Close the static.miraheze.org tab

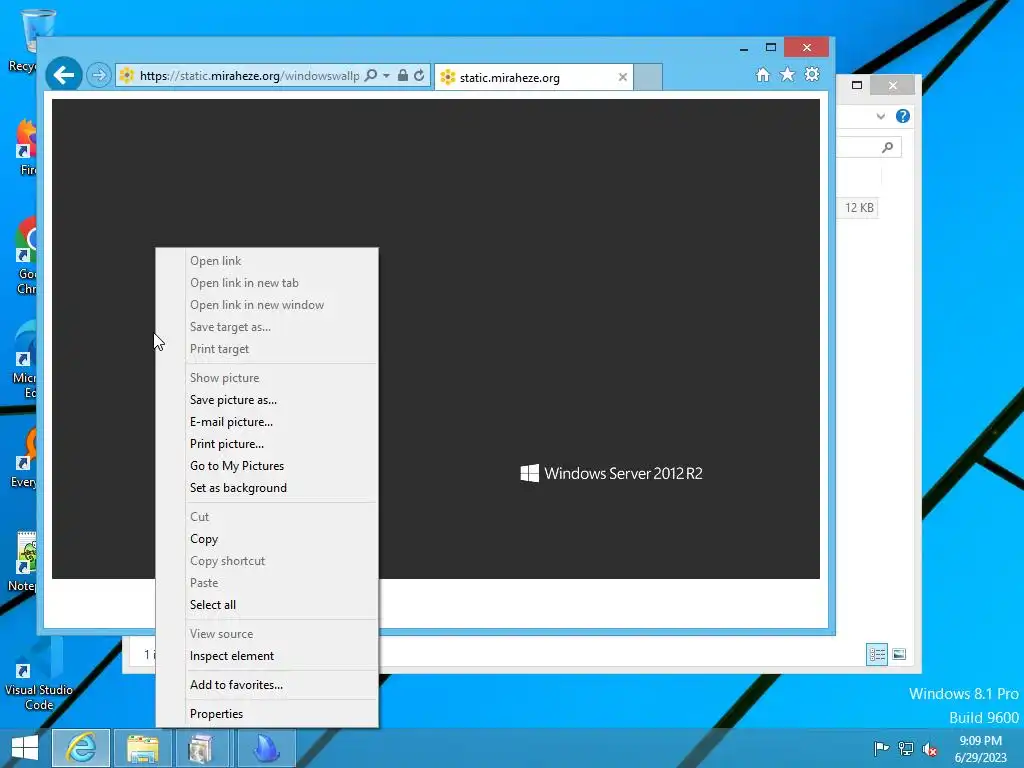click(622, 77)
